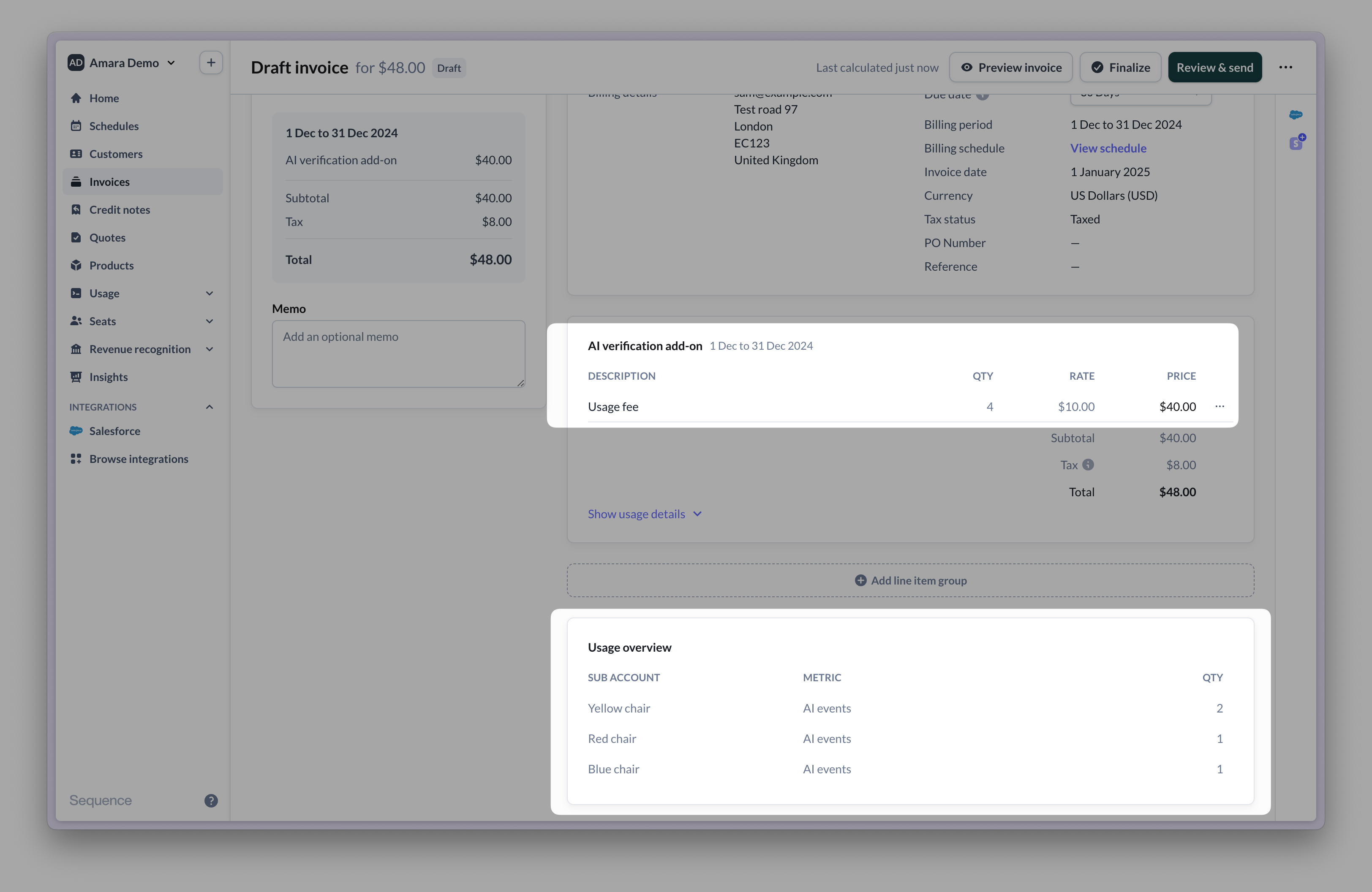This screenshot has width=1372, height=892.
Task: Go to Customers section
Action: point(142,154)
